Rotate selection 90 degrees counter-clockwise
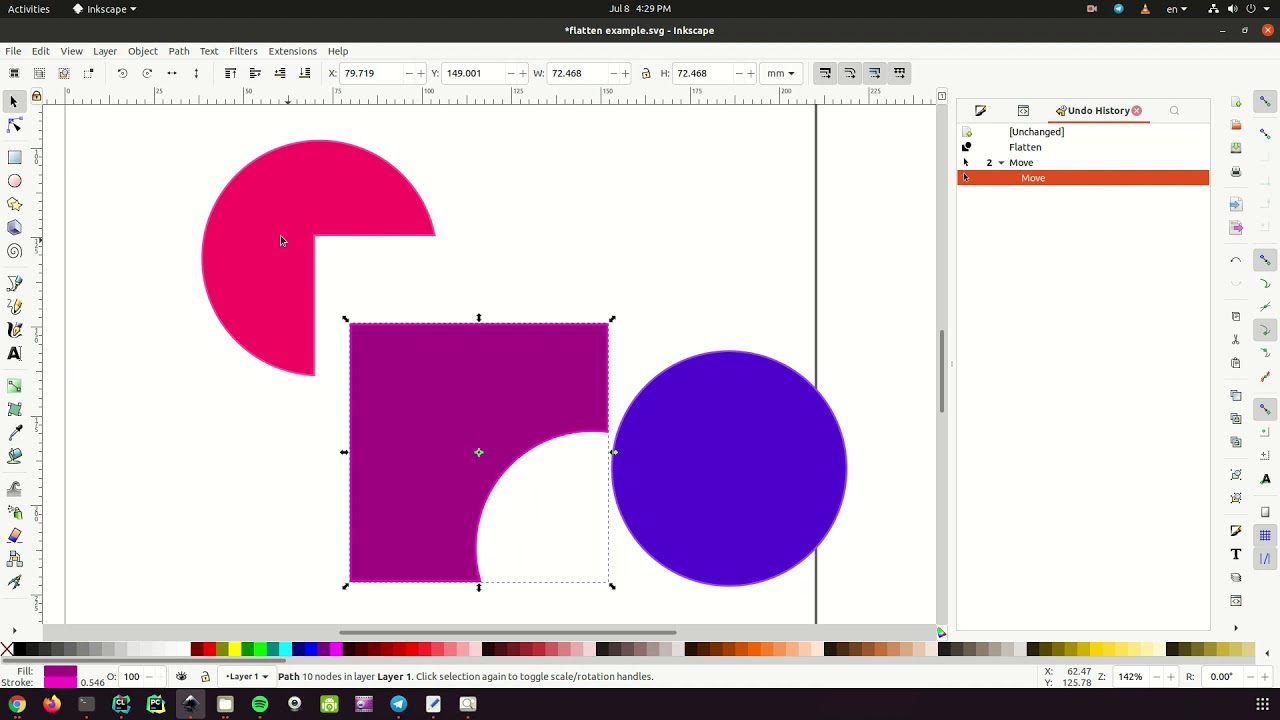The image size is (1280, 720). click(122, 73)
